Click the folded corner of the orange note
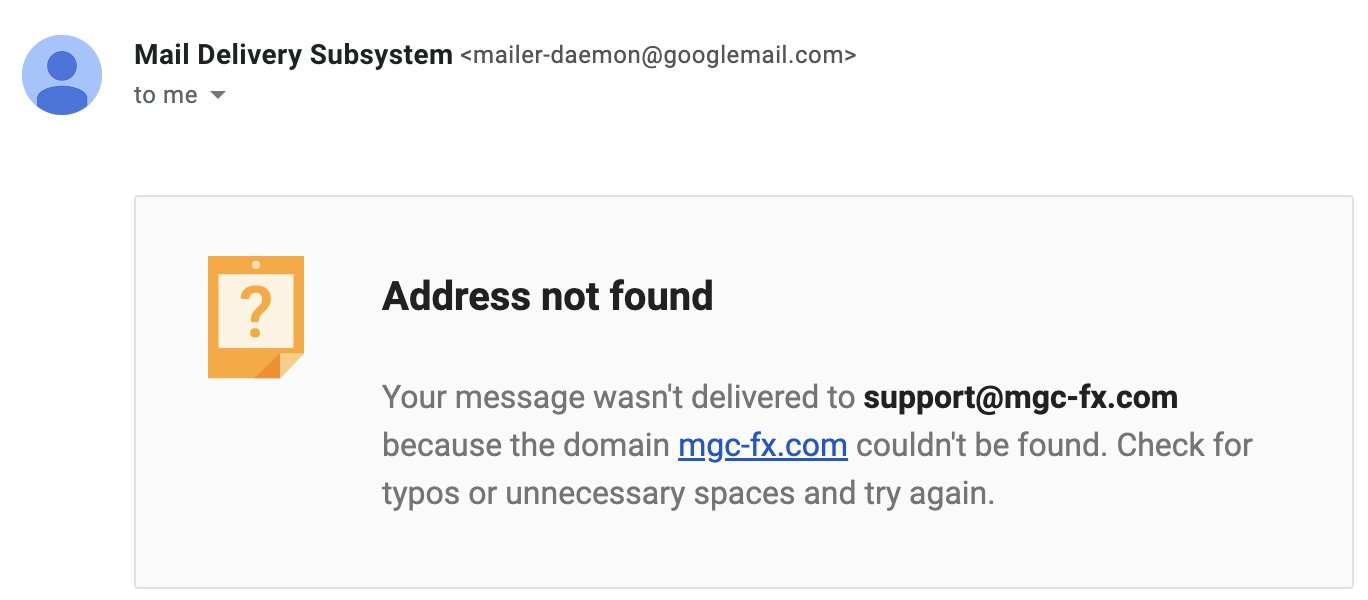 [288, 364]
